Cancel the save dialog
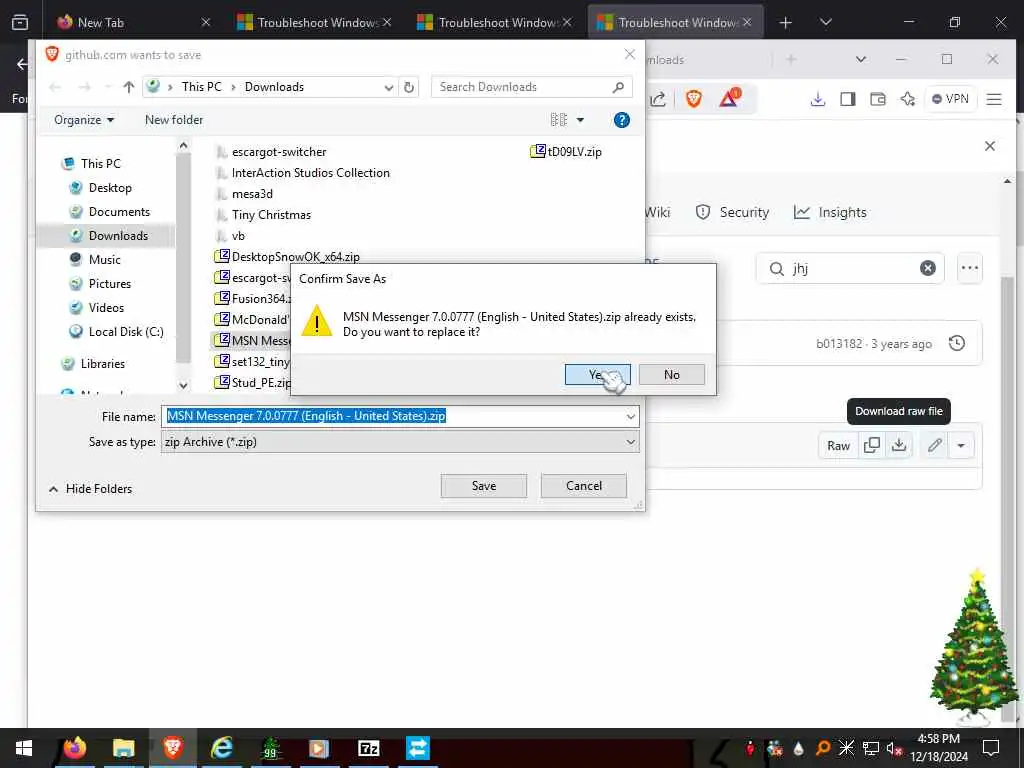The height and width of the screenshot is (768, 1024). tap(583, 486)
